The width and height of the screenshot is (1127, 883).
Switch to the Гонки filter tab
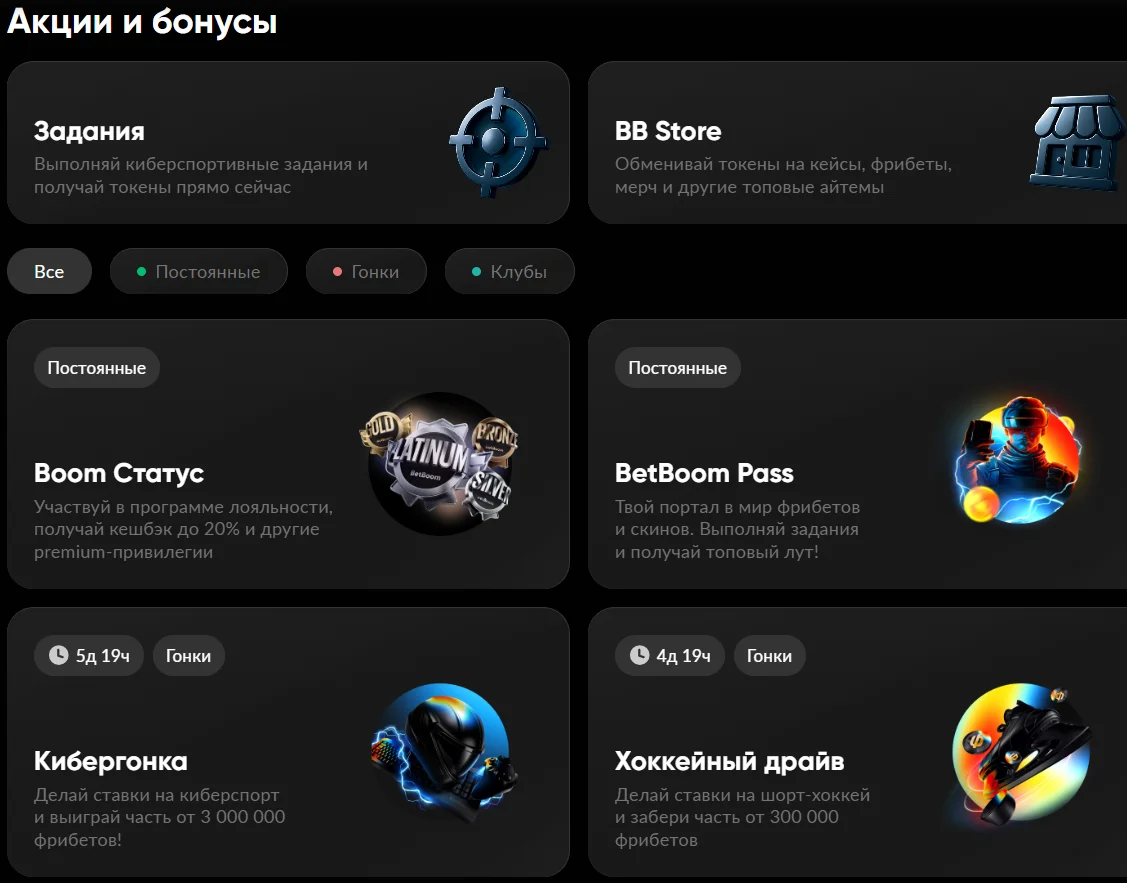(x=366, y=272)
